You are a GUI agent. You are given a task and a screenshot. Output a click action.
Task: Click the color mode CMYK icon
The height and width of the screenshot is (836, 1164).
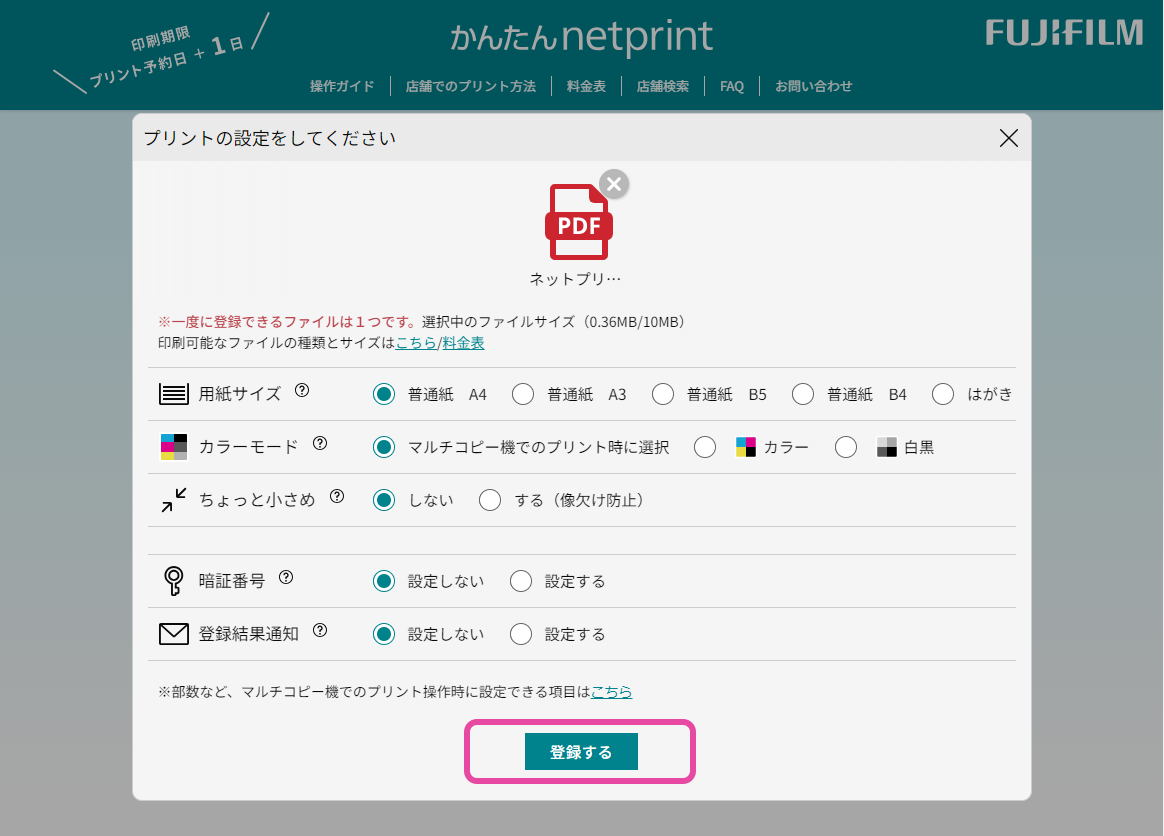point(174,447)
